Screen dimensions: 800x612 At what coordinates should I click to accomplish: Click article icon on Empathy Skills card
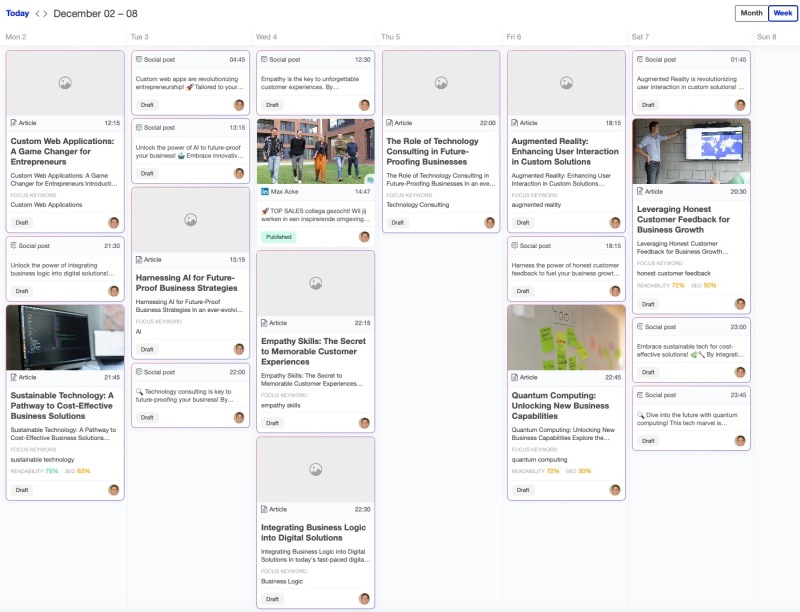[x=264, y=323]
